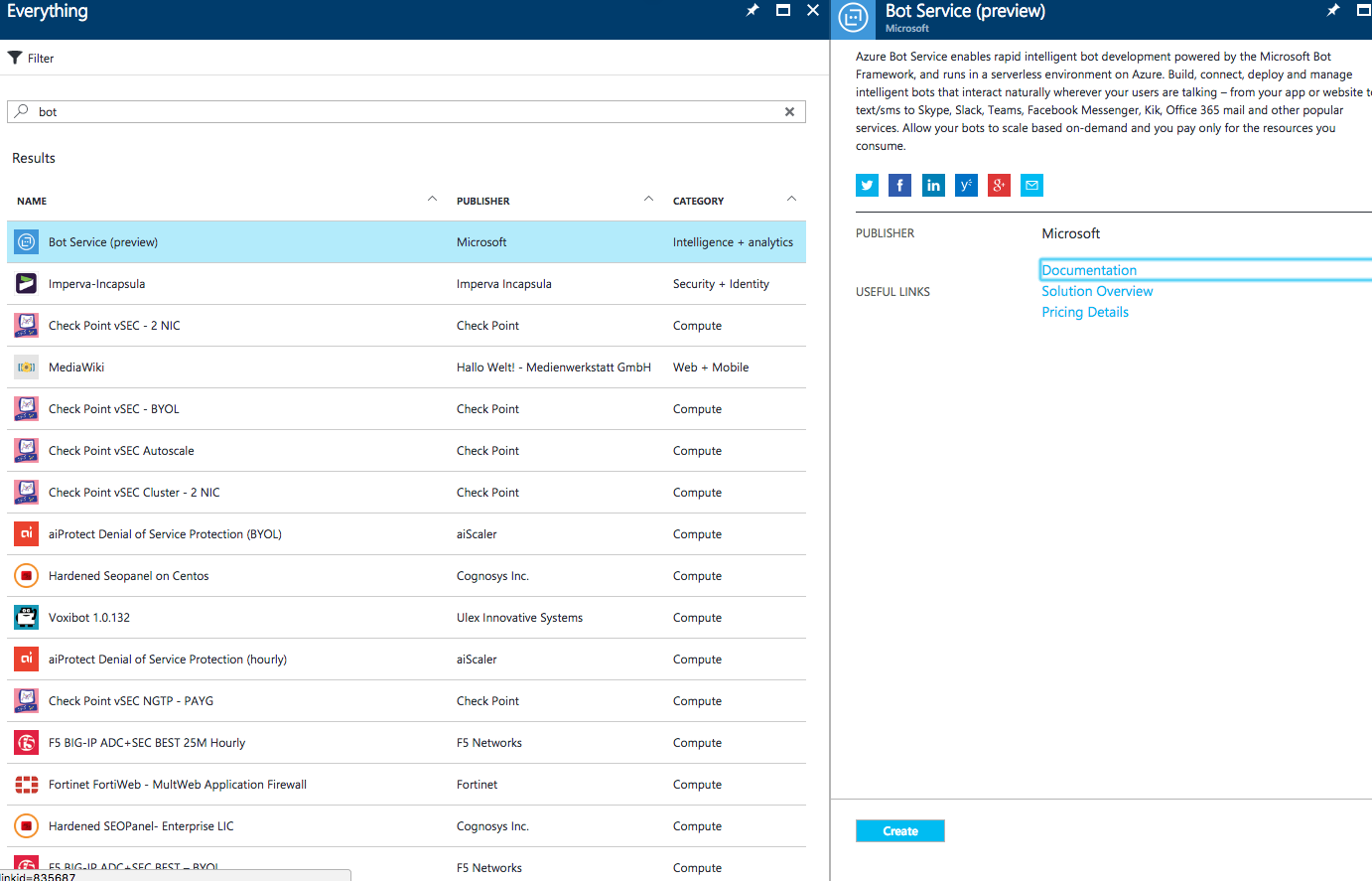Click the Imperva-Incapsula row icon
The height and width of the screenshot is (881, 1372).
point(27,284)
